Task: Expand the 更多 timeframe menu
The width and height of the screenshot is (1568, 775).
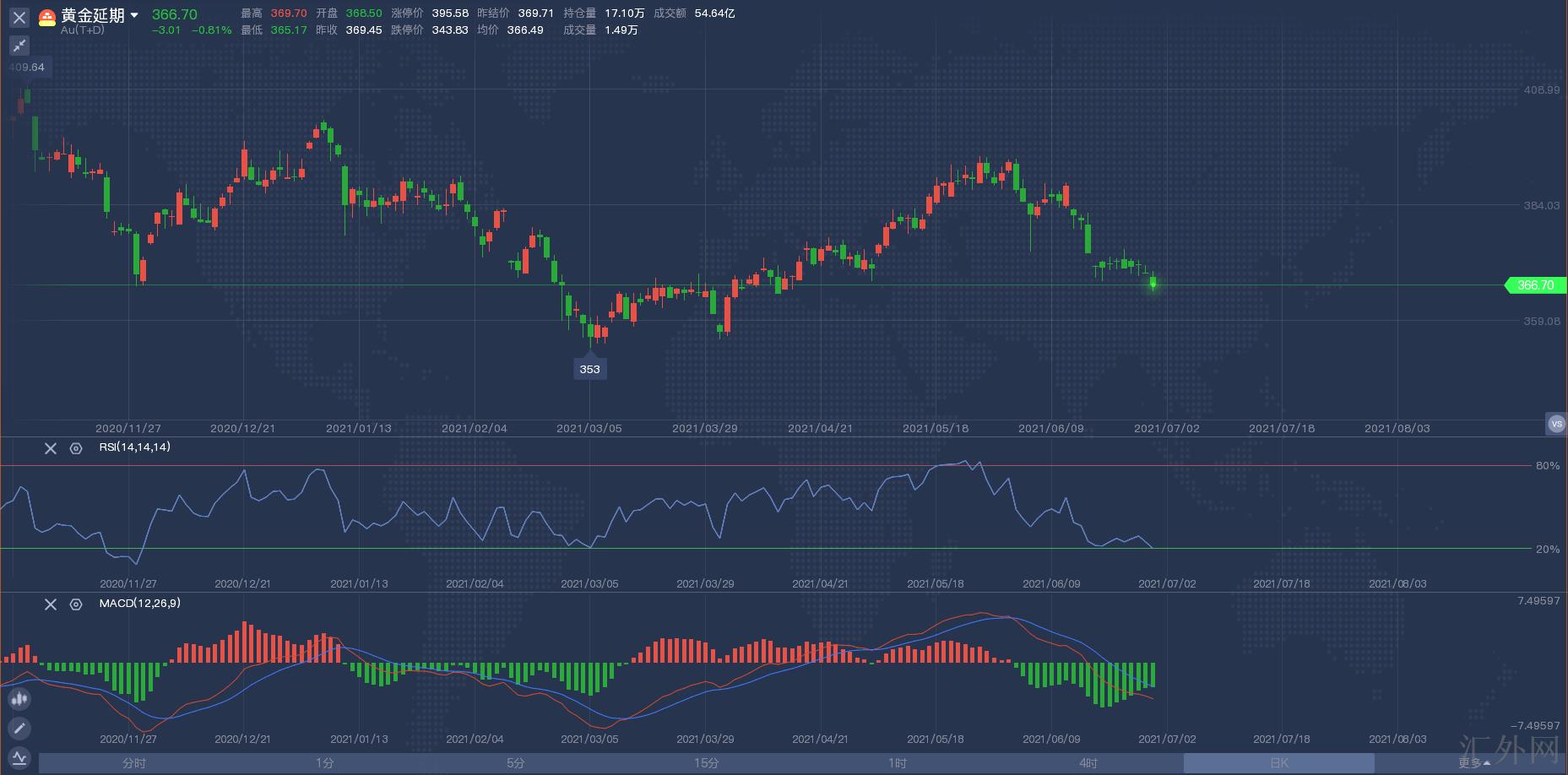Action: tap(1474, 763)
